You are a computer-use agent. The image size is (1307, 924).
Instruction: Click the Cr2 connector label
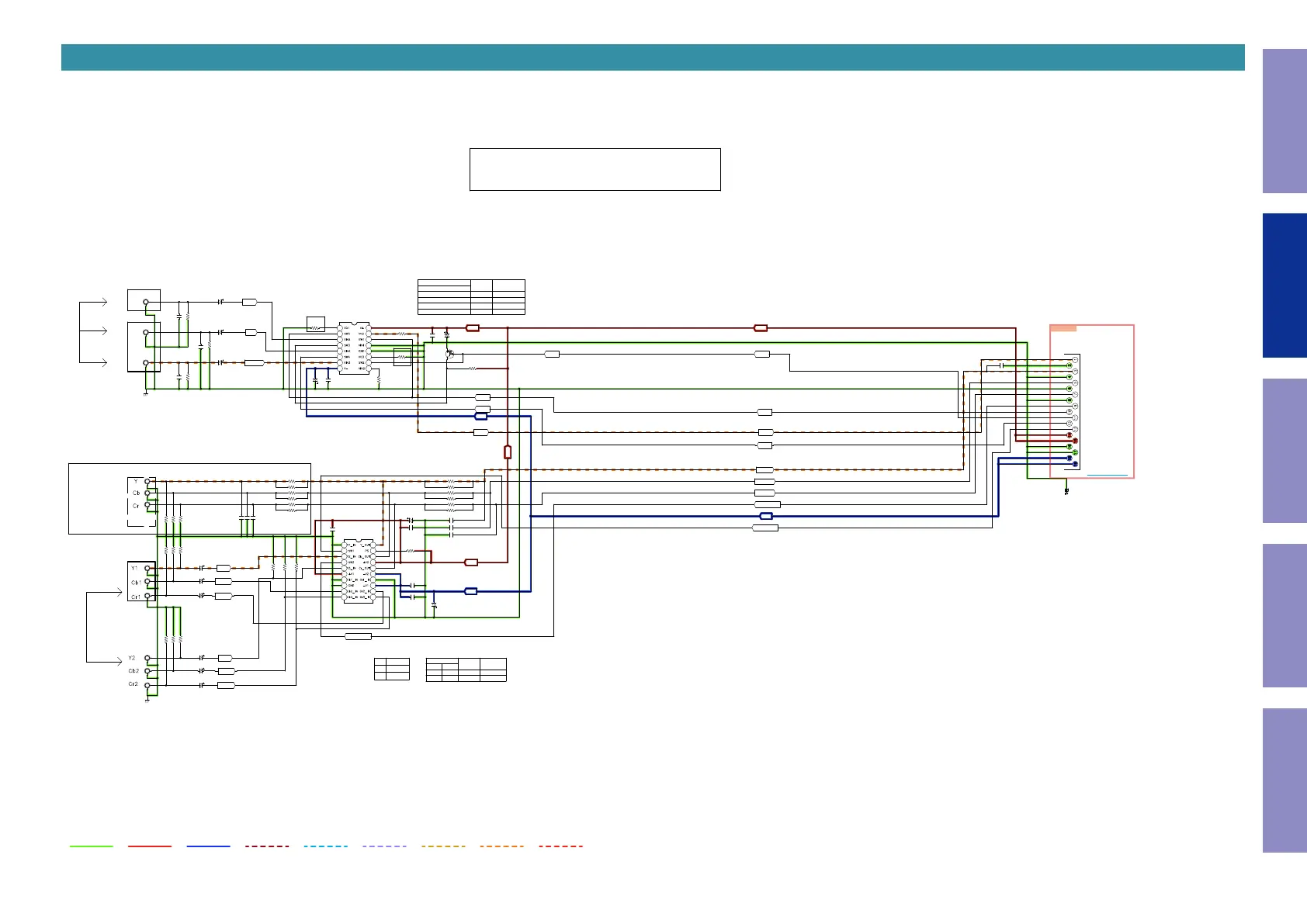tap(133, 684)
